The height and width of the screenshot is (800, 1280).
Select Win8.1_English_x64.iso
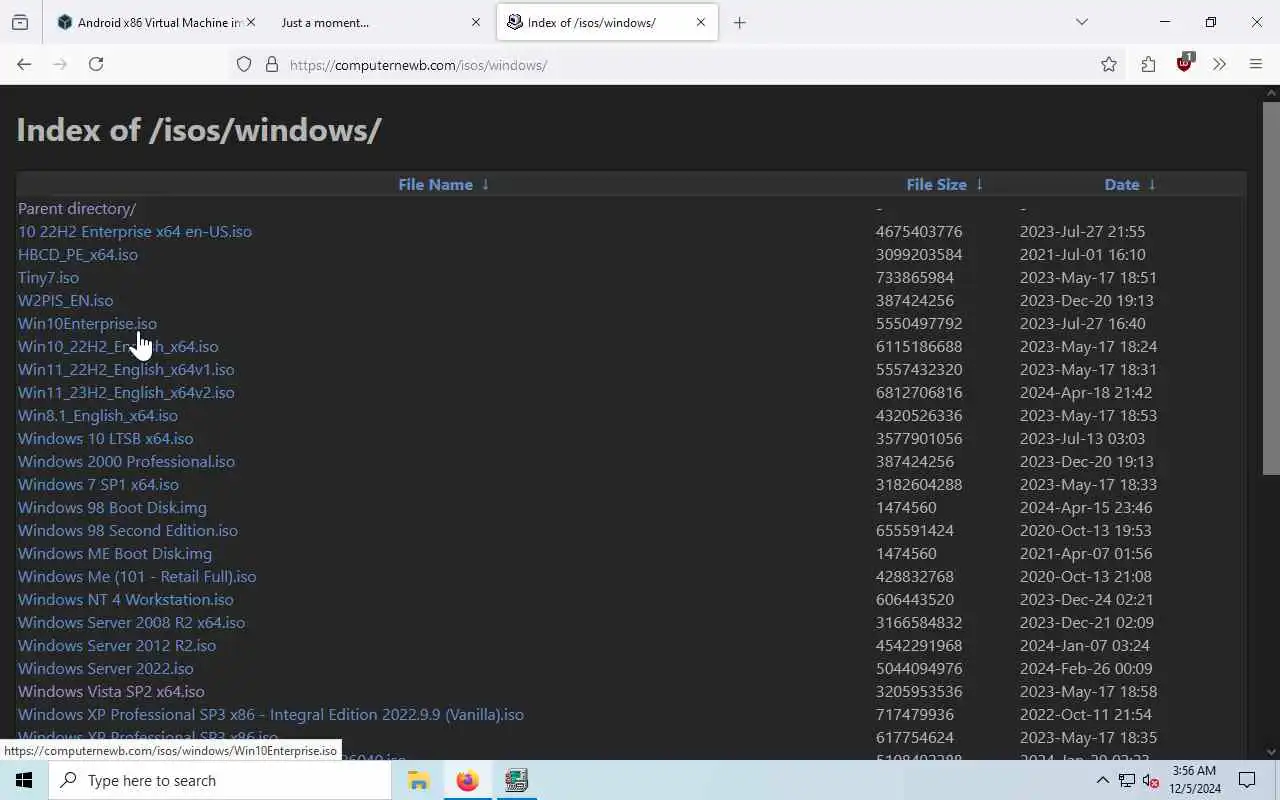98,415
